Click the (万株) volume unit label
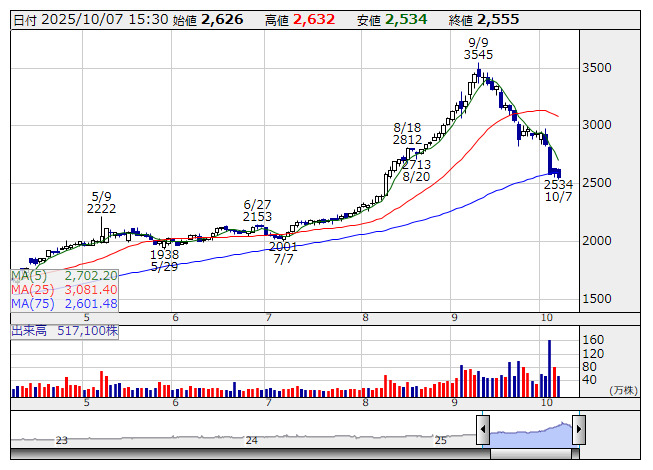Screen dimensions: 653x470 pyautogui.click(x=623, y=390)
